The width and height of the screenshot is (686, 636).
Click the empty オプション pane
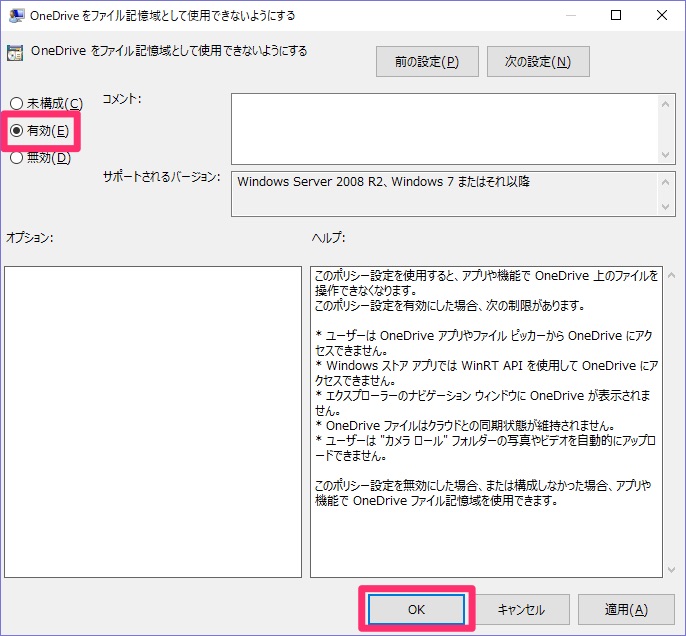pyautogui.click(x=153, y=422)
